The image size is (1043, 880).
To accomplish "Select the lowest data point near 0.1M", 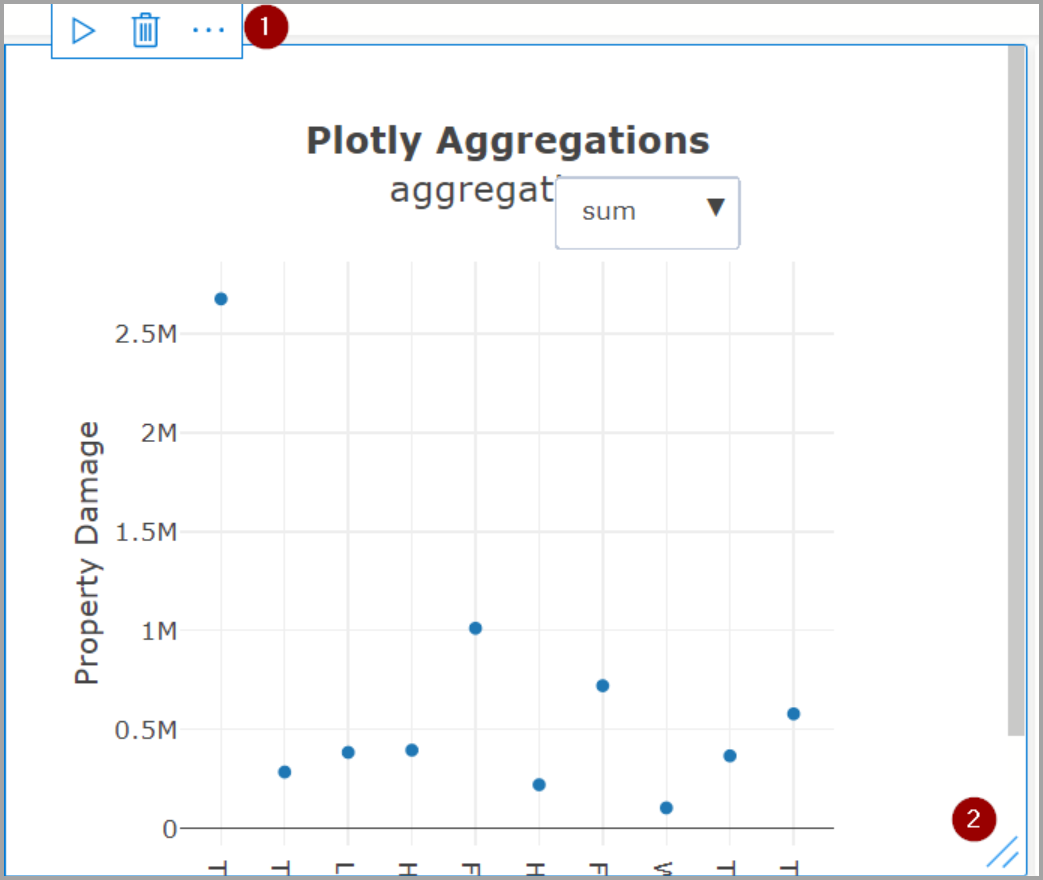I will pos(666,807).
